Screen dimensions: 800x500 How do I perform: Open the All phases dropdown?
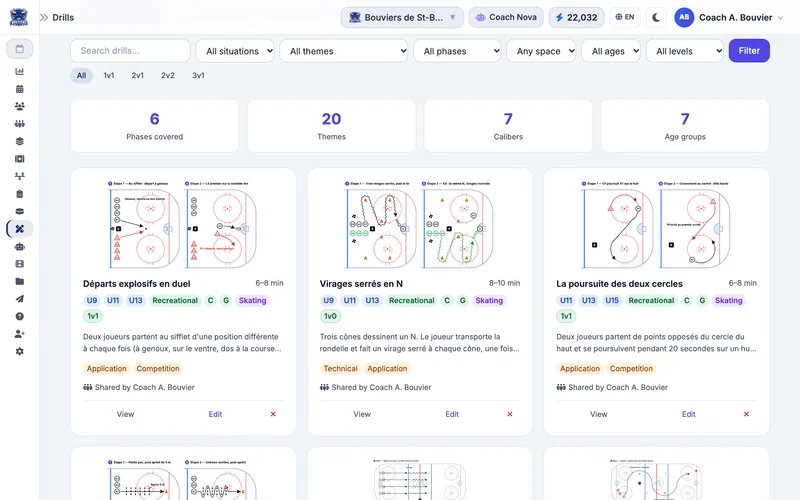457,51
